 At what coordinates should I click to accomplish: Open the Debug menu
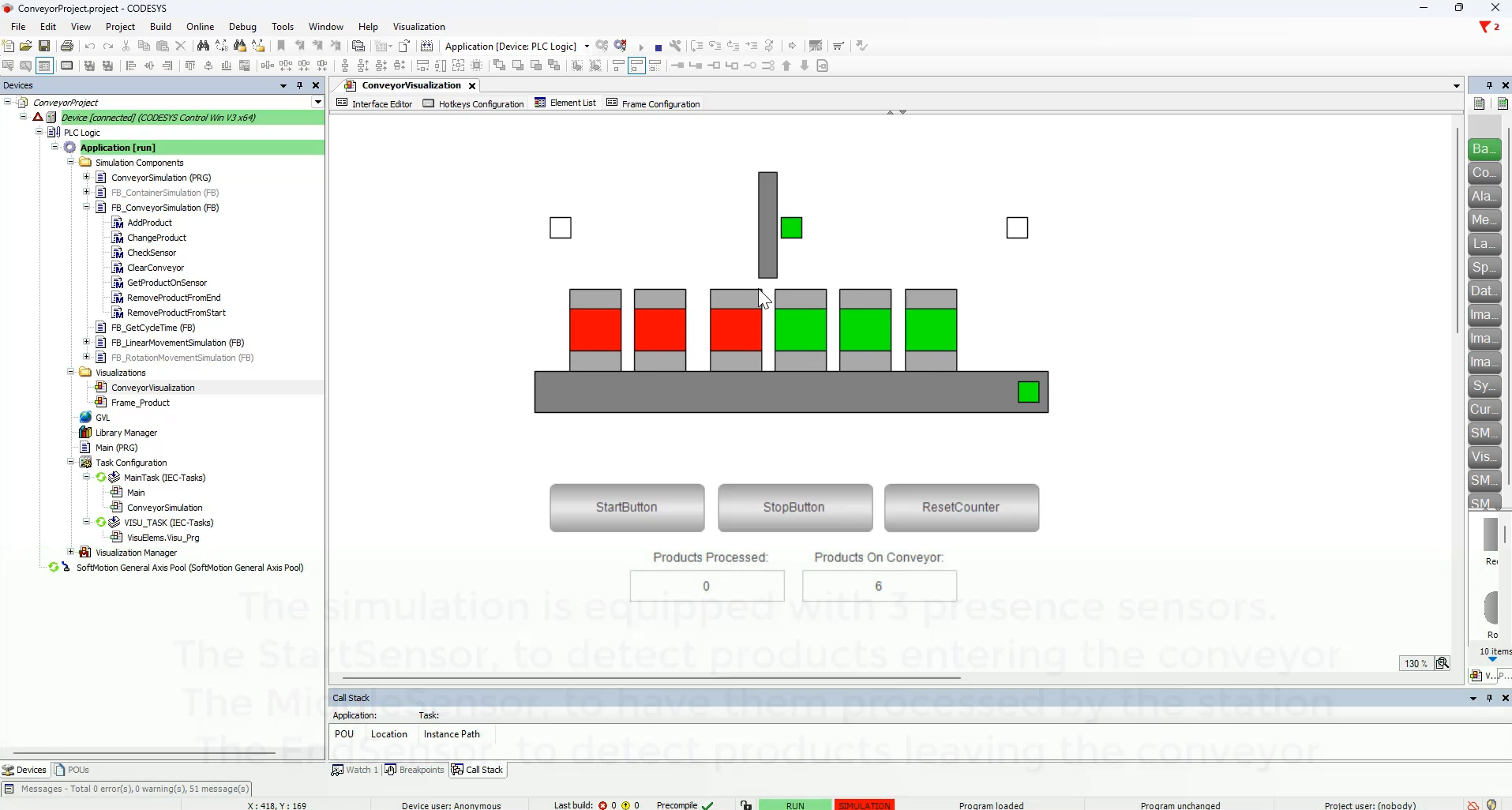tap(242, 26)
